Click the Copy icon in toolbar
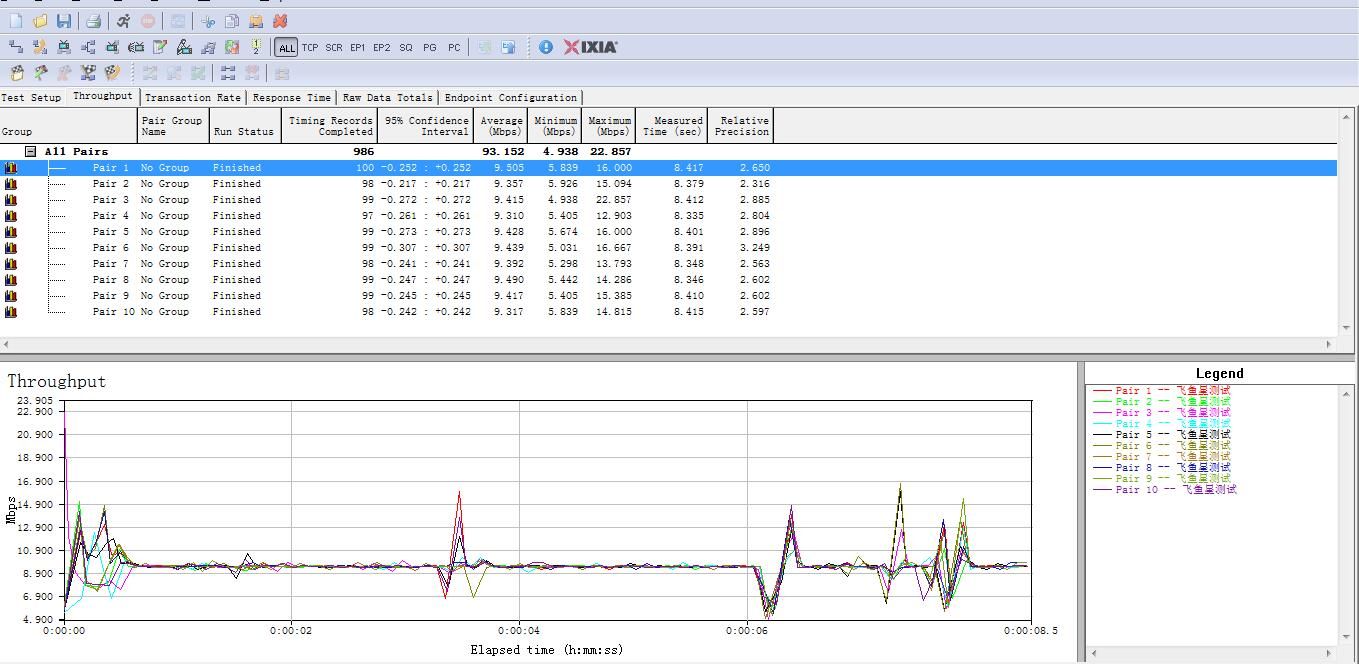Screen dimensions: 1359x664 click(x=232, y=20)
